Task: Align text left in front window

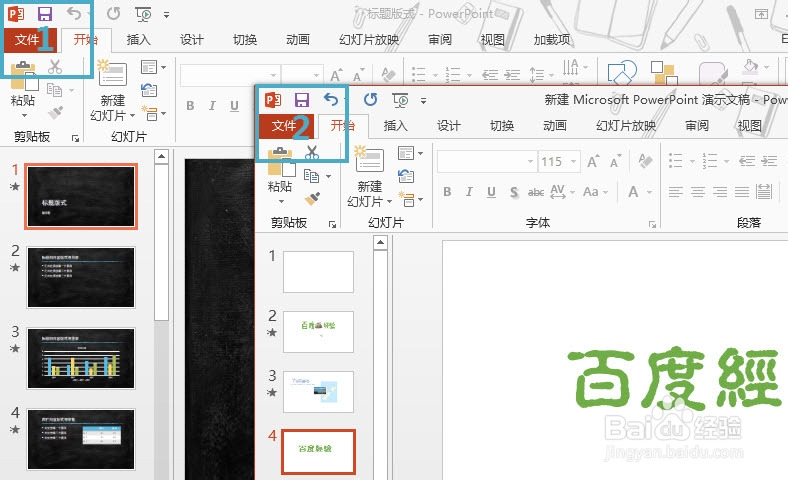Action: click(676, 191)
